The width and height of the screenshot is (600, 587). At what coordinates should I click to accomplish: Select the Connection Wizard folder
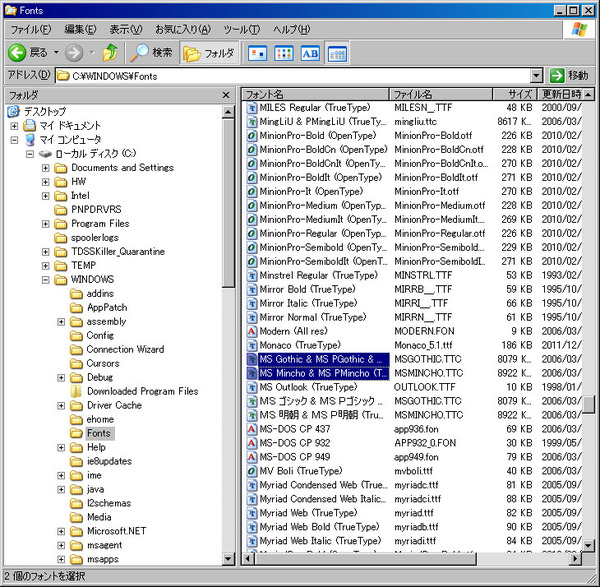point(125,349)
